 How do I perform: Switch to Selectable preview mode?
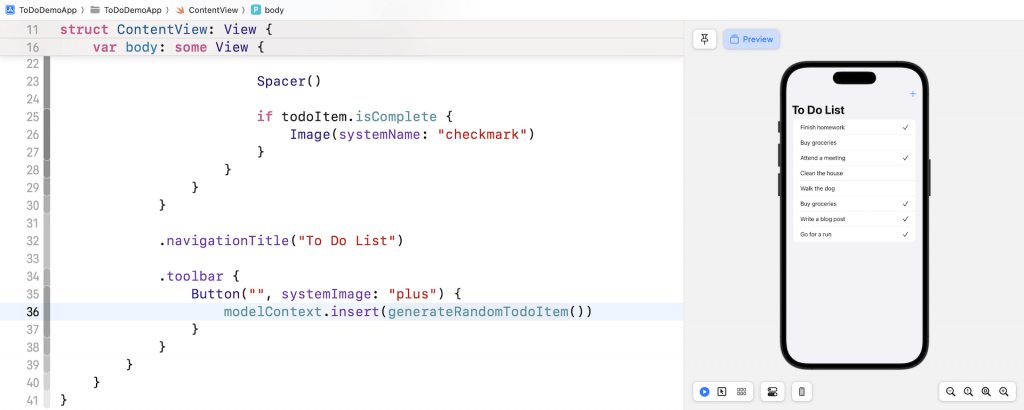[722, 392]
